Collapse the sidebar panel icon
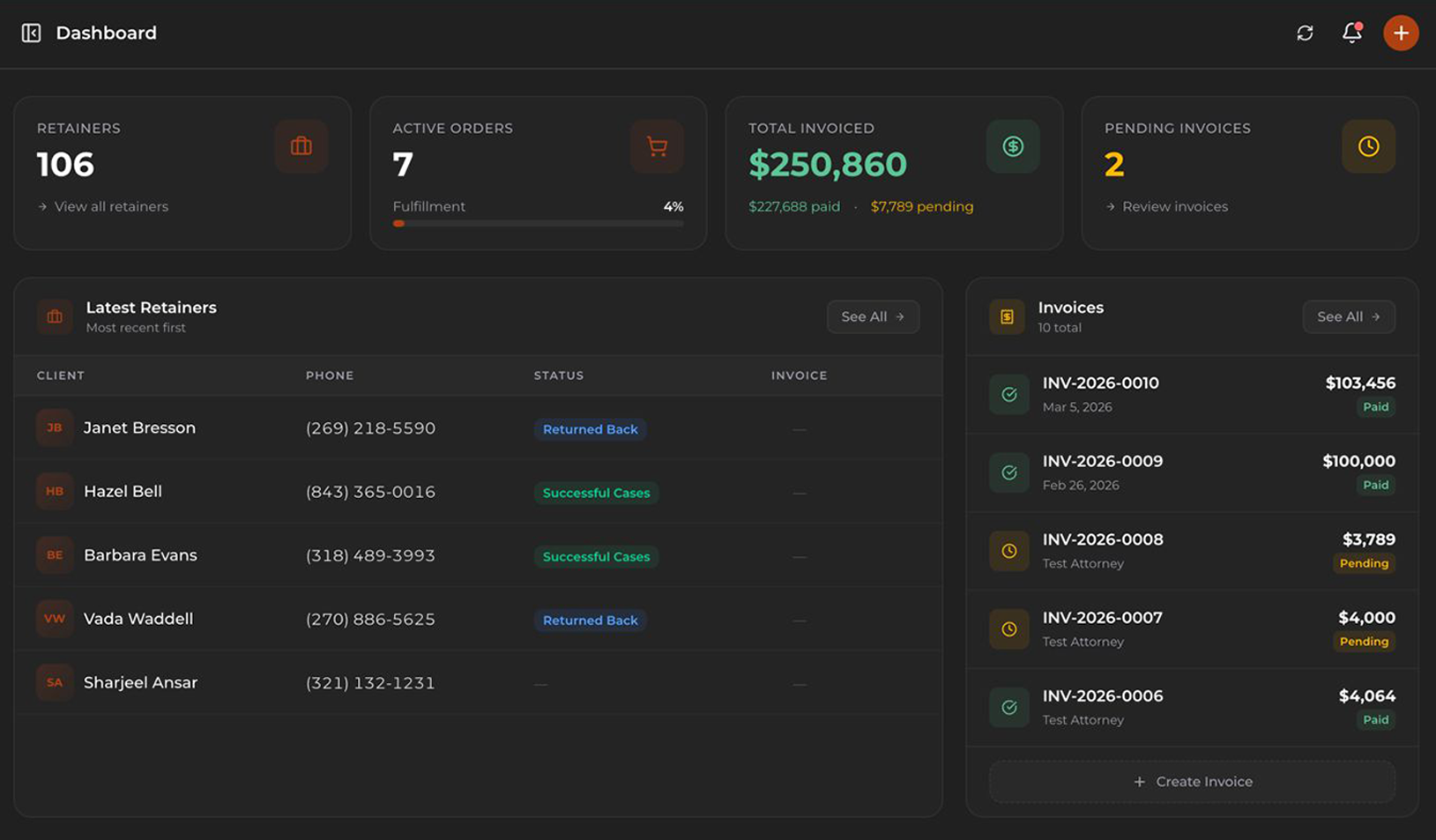This screenshot has width=1436, height=840. pos(31,33)
